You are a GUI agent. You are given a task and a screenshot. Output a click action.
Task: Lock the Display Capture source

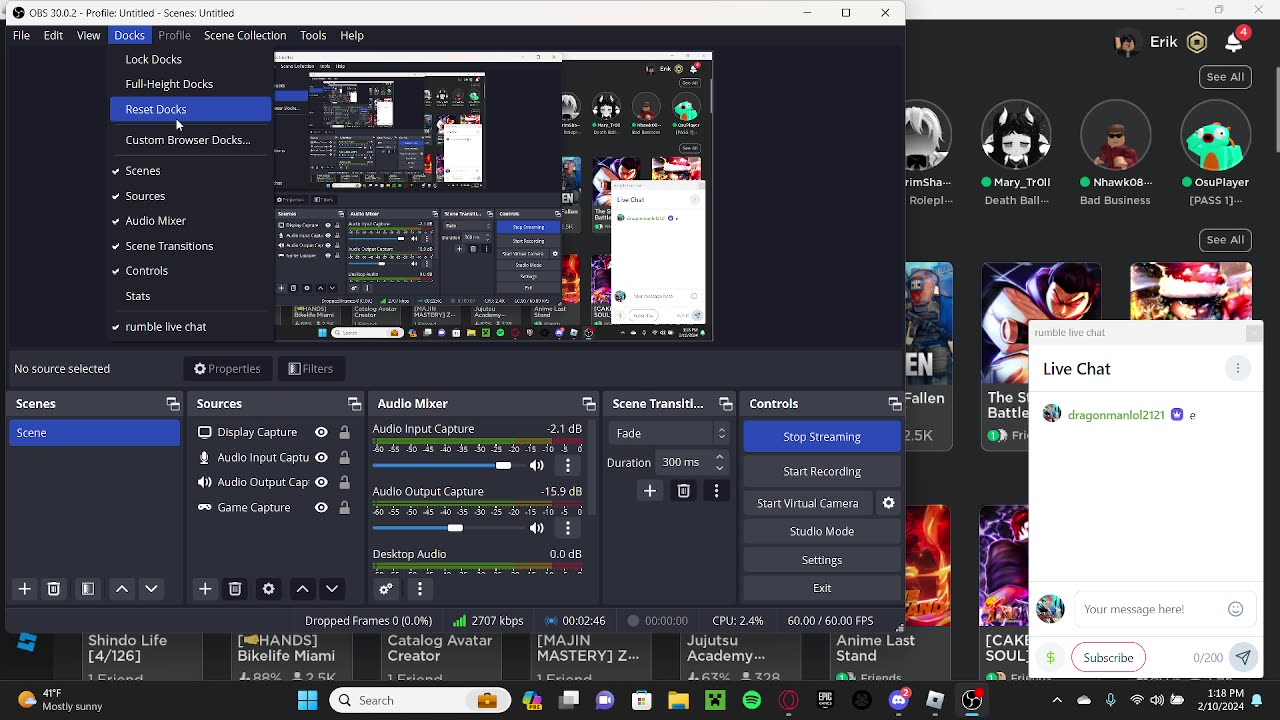[344, 432]
